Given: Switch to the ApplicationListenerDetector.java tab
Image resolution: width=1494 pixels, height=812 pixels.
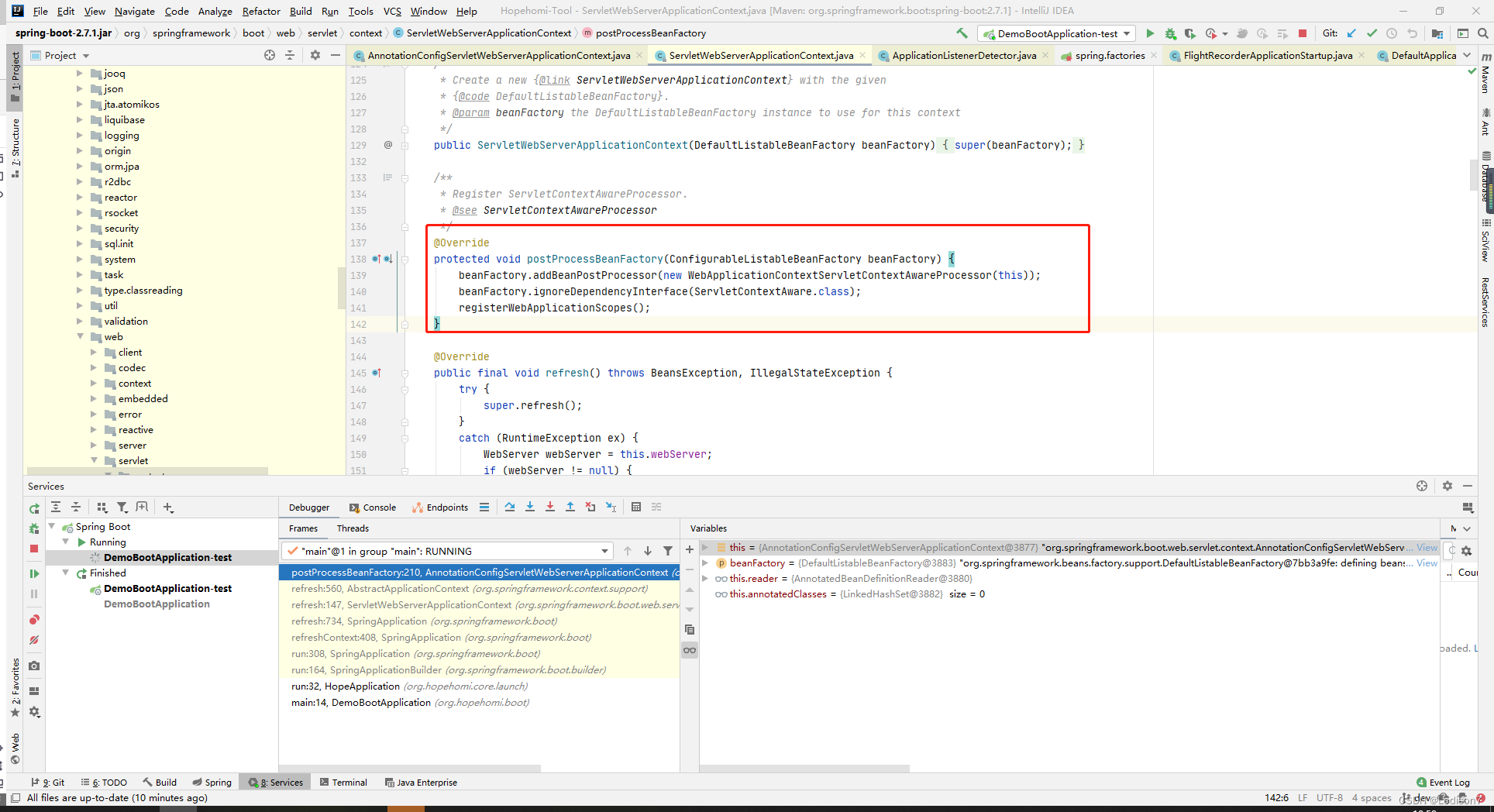Looking at the screenshot, I should 963,55.
